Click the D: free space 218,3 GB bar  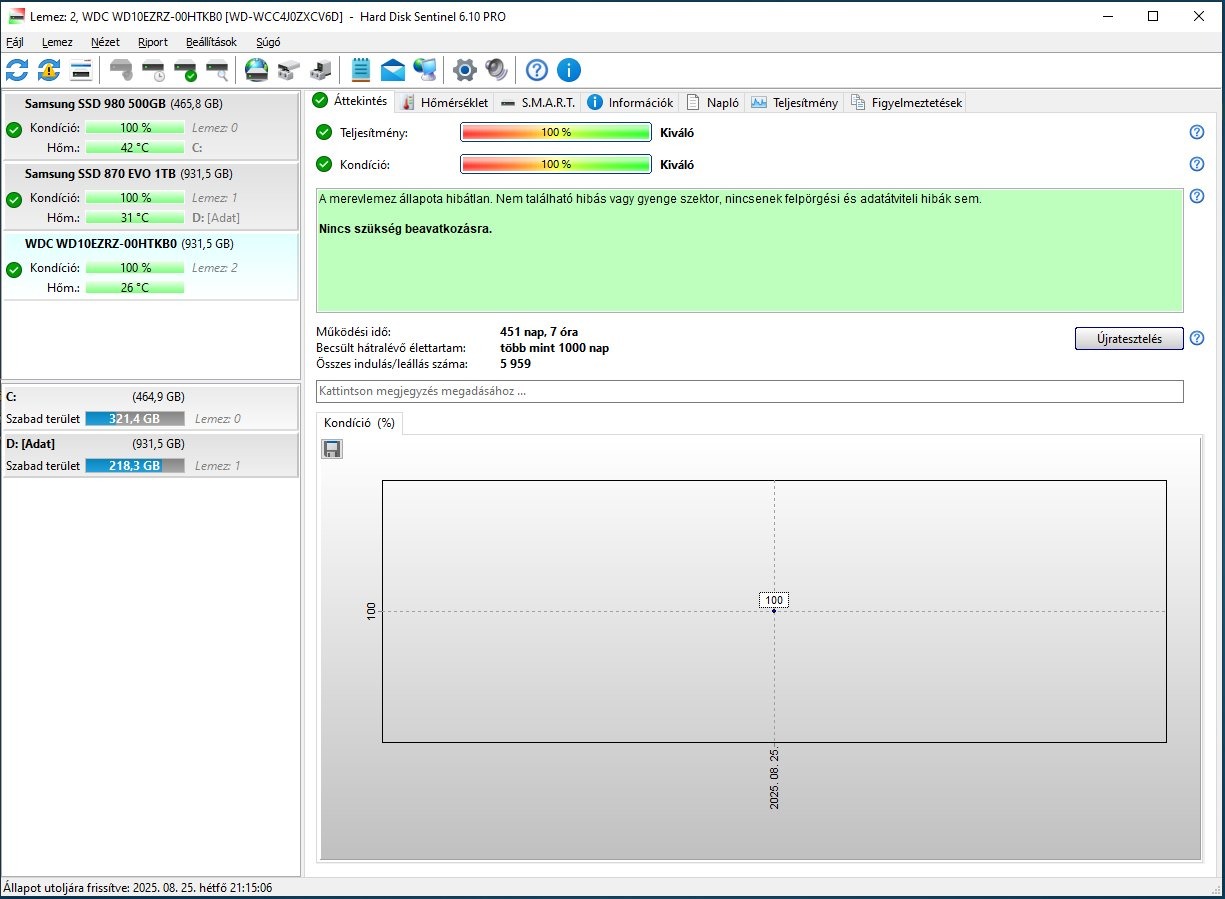[135, 466]
